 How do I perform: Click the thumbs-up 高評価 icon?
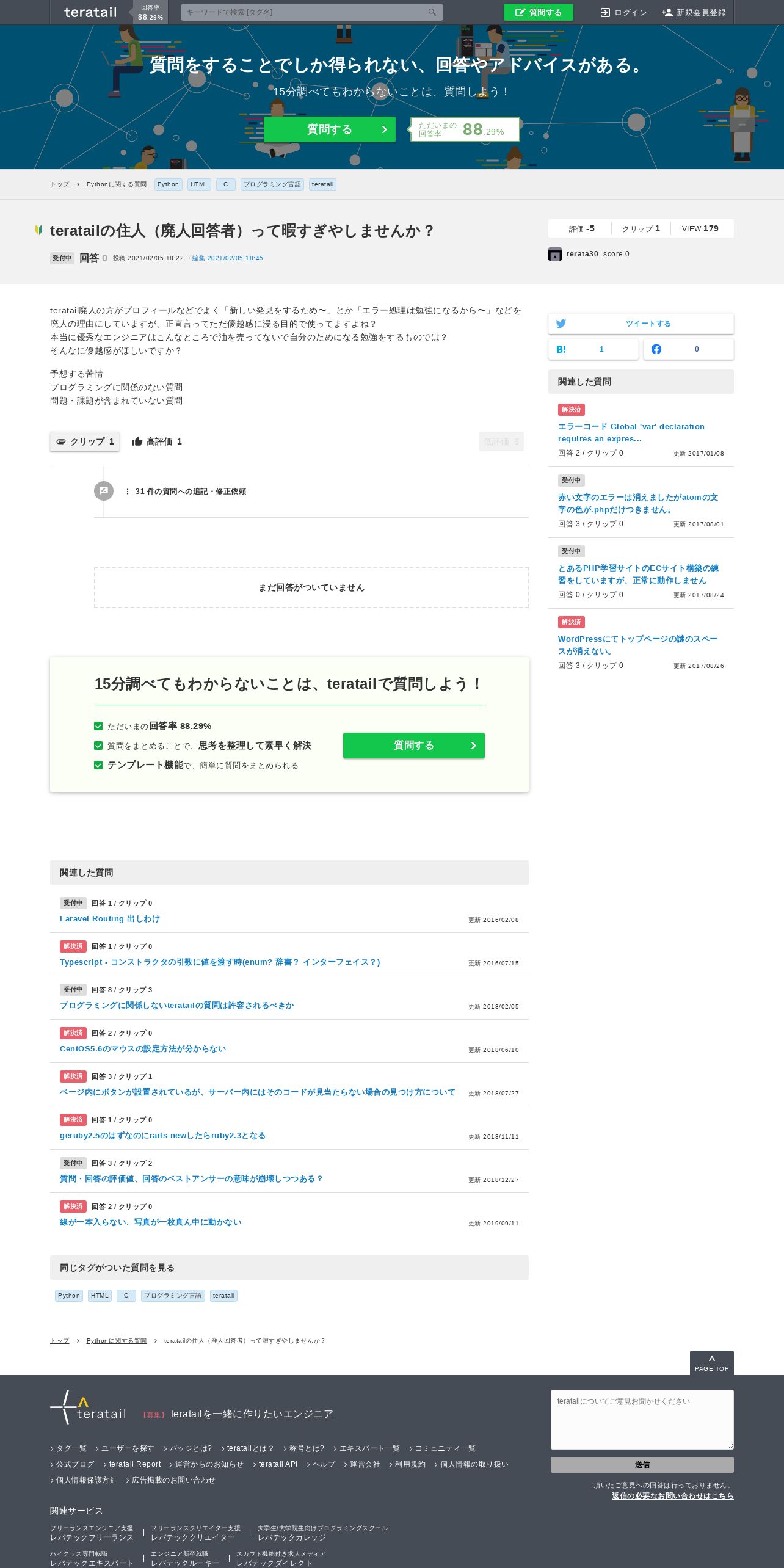137,441
